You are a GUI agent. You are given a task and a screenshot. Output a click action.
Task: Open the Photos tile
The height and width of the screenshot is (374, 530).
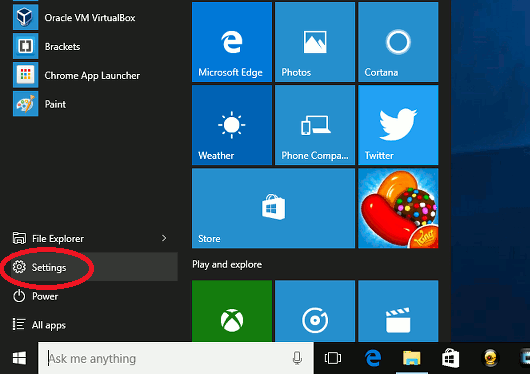[x=315, y=42]
